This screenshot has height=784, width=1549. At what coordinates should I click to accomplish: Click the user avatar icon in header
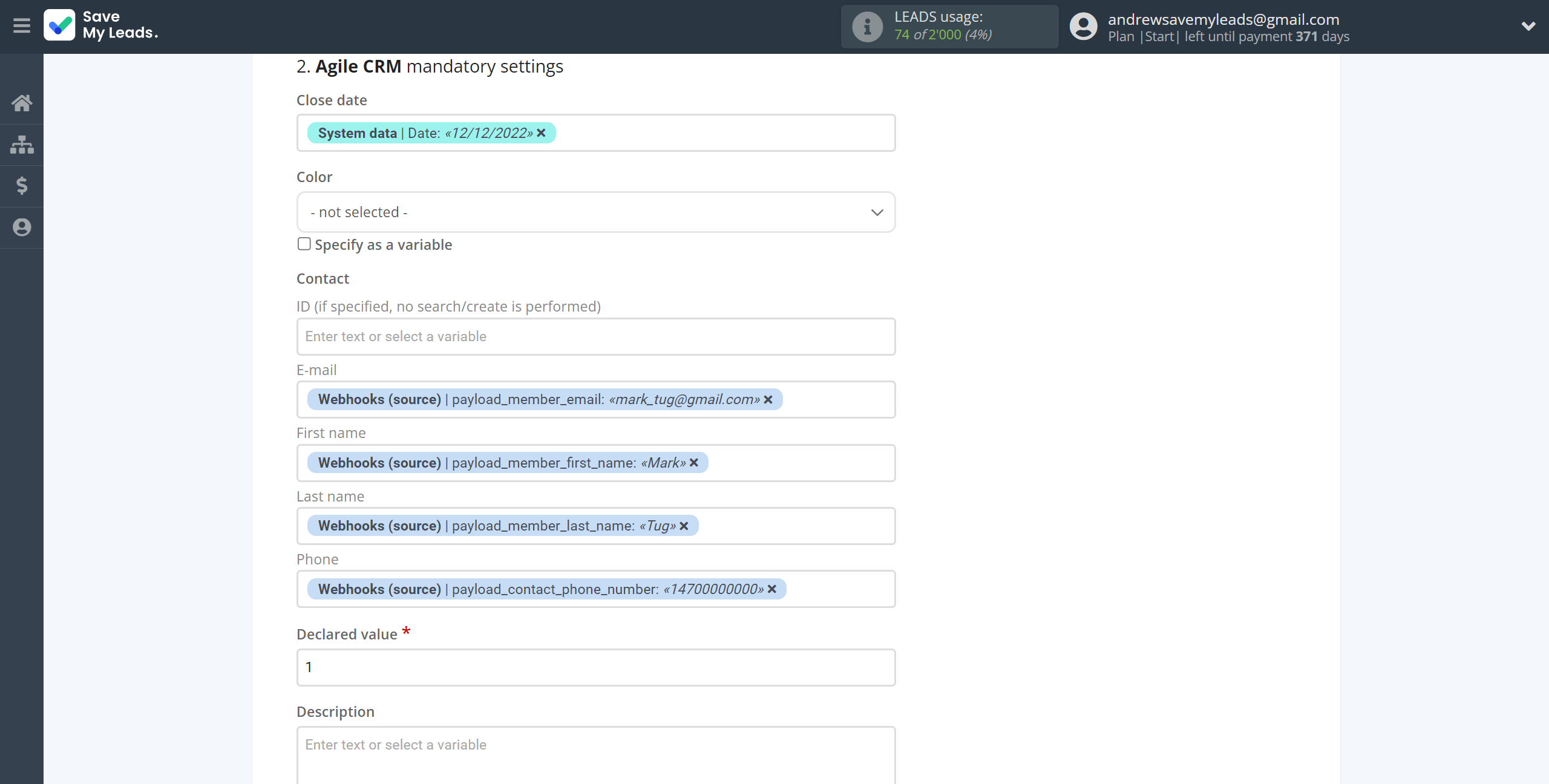(x=1083, y=27)
